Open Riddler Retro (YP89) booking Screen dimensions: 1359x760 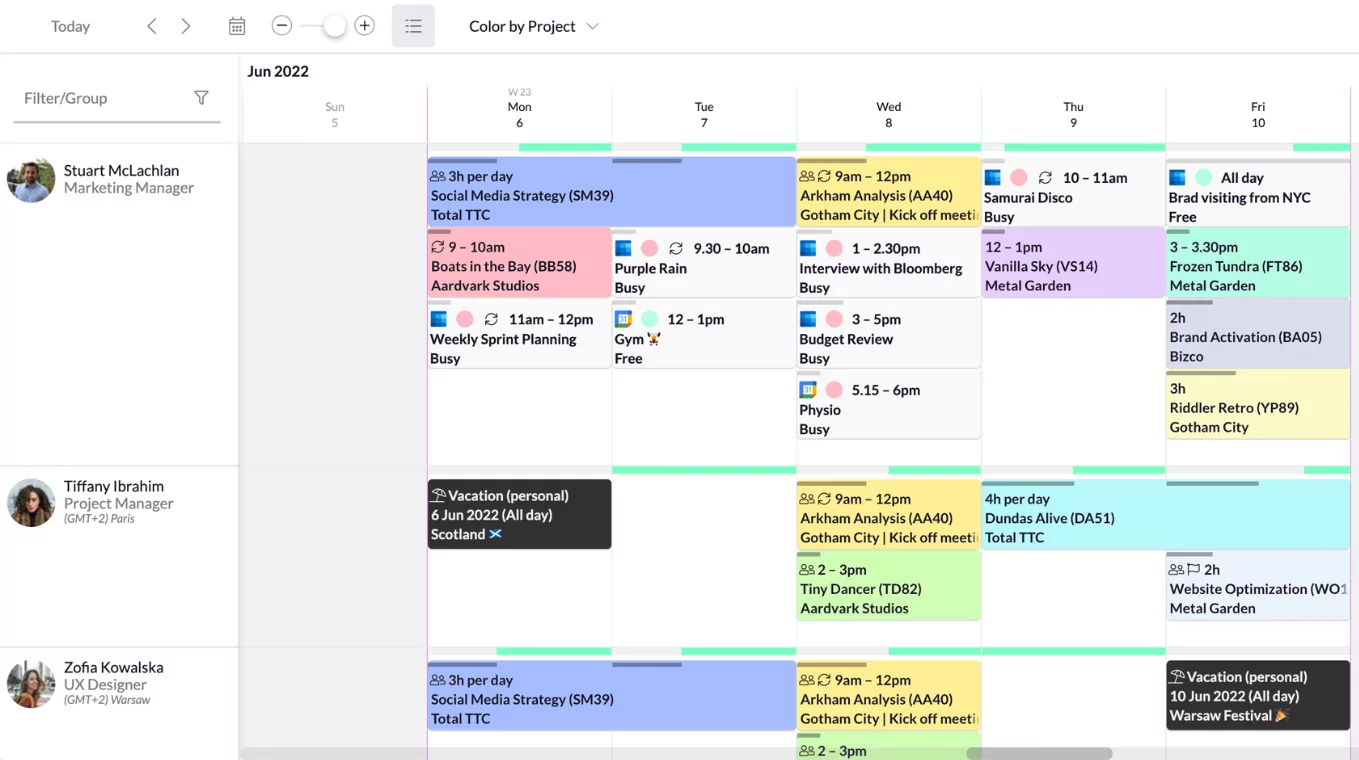point(1258,405)
